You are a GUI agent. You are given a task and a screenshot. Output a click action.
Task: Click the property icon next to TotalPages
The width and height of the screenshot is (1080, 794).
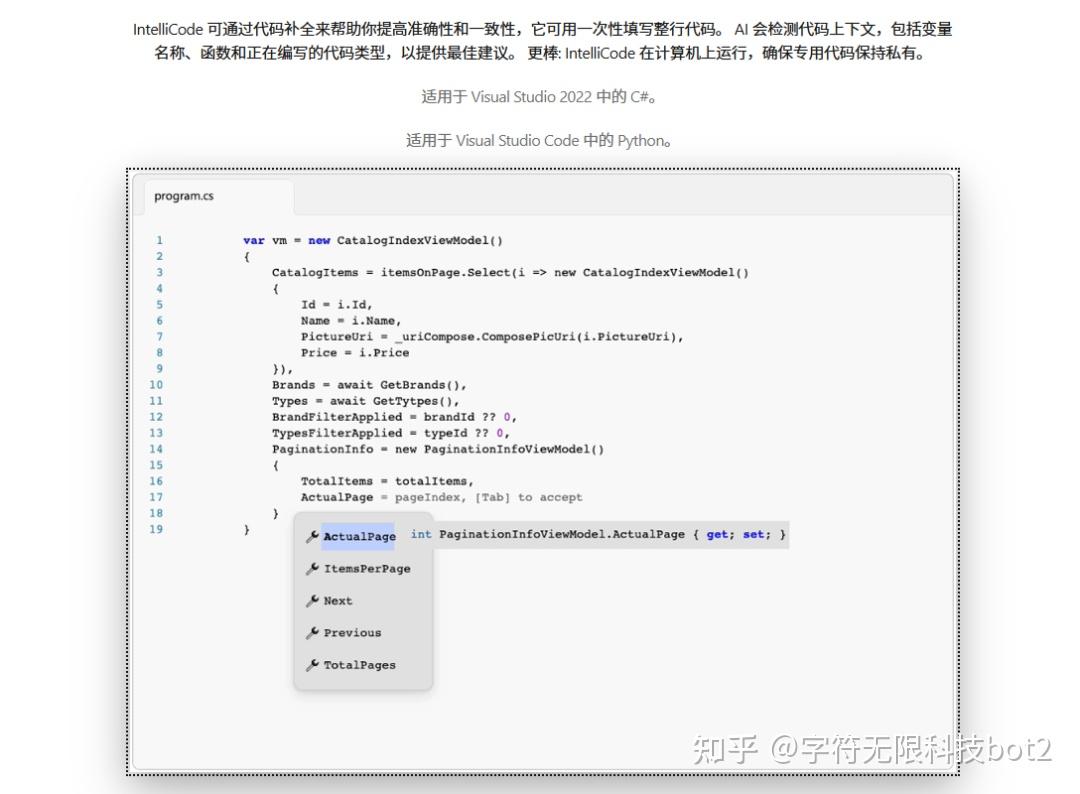[x=313, y=664]
